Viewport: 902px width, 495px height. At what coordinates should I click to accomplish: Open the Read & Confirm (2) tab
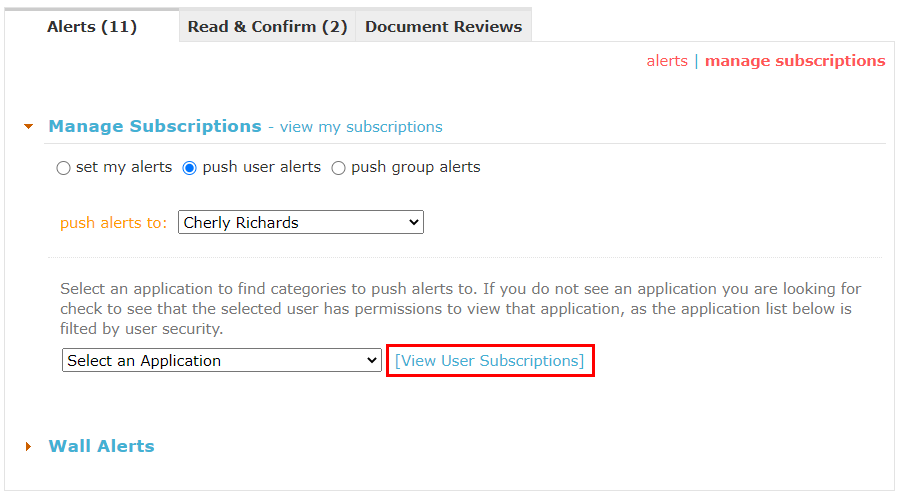point(267,26)
